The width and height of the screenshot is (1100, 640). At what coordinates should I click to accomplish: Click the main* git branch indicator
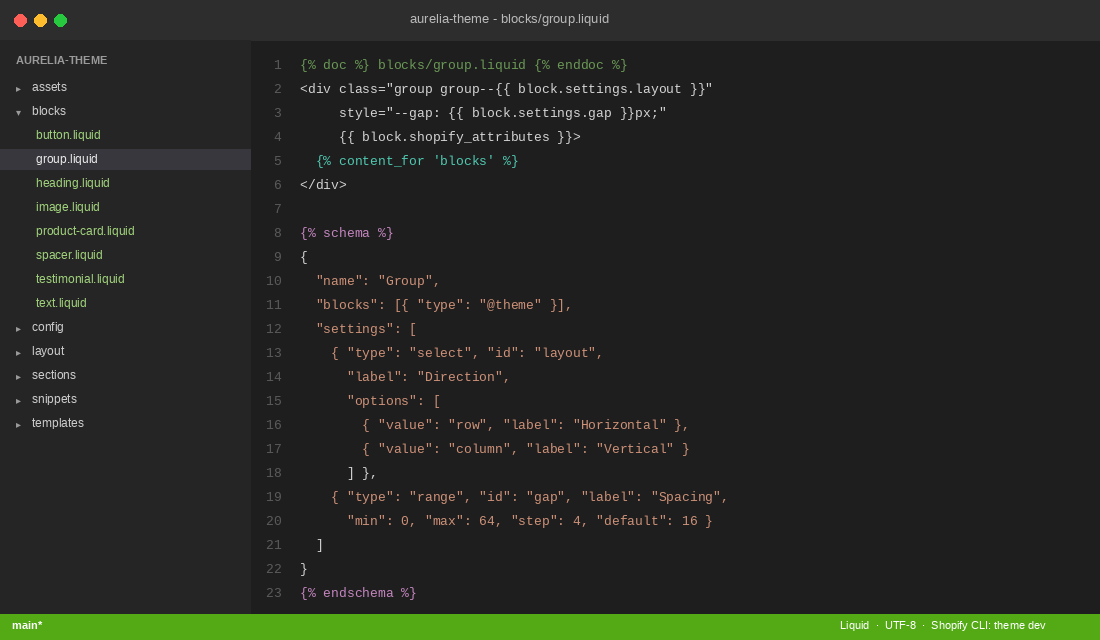[27, 625]
